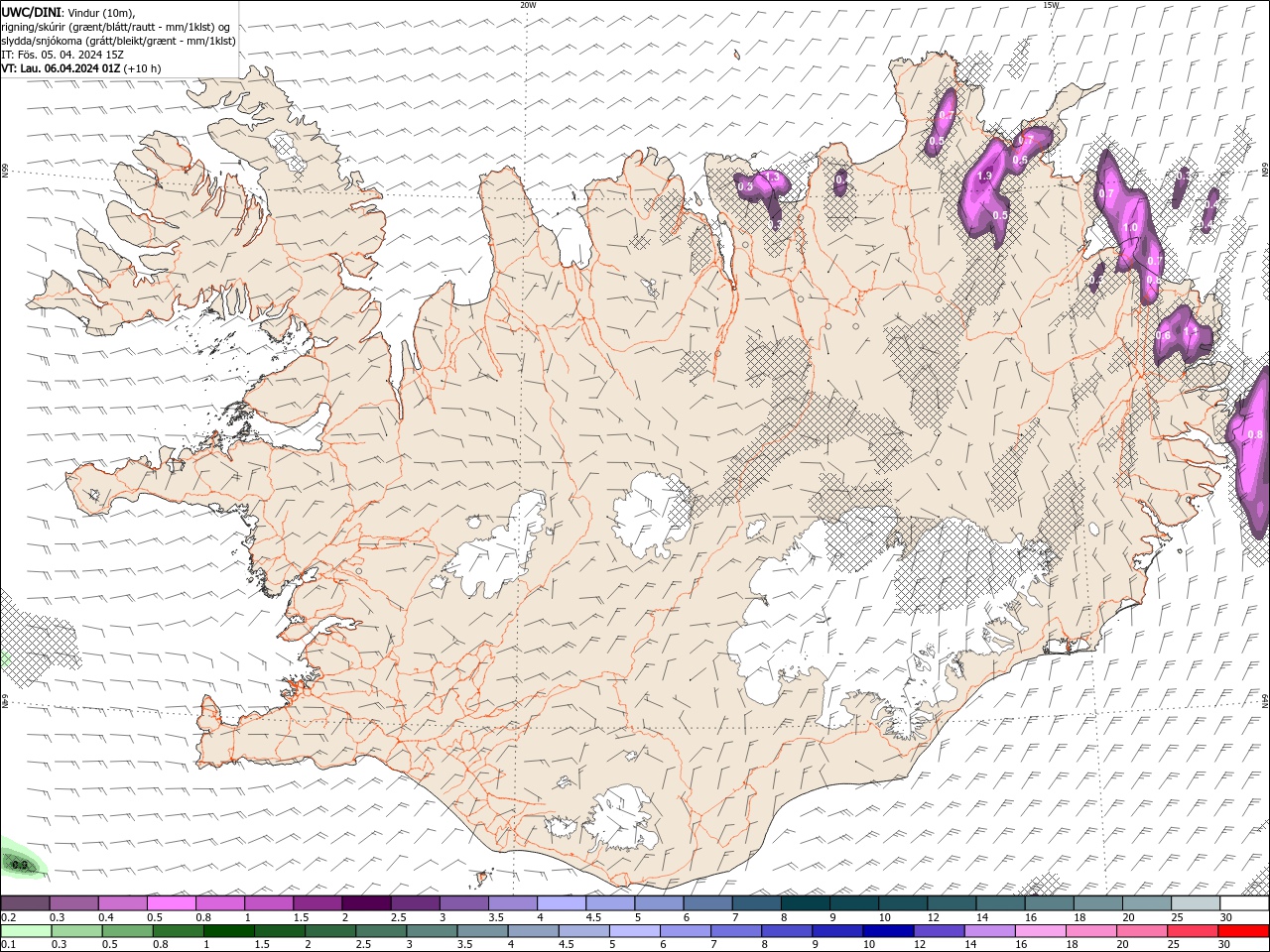
Task: Select the upper-row legend swatch labeled 1.5
Action: 317,903
